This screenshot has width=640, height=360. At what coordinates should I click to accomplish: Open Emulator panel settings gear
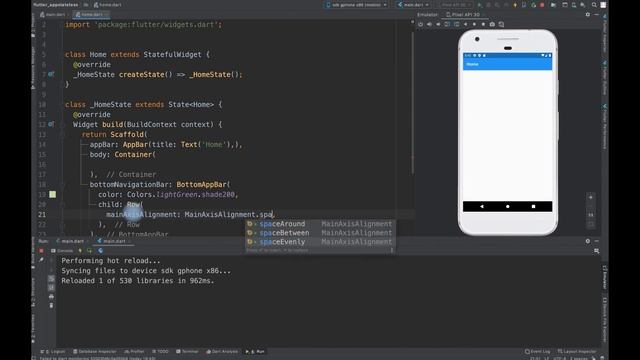[588, 14]
